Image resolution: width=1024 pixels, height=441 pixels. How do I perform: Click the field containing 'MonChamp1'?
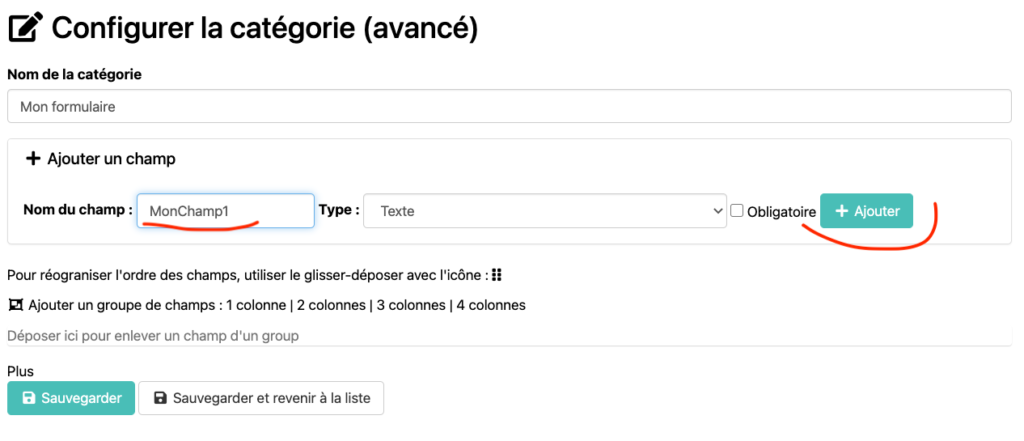(x=225, y=211)
